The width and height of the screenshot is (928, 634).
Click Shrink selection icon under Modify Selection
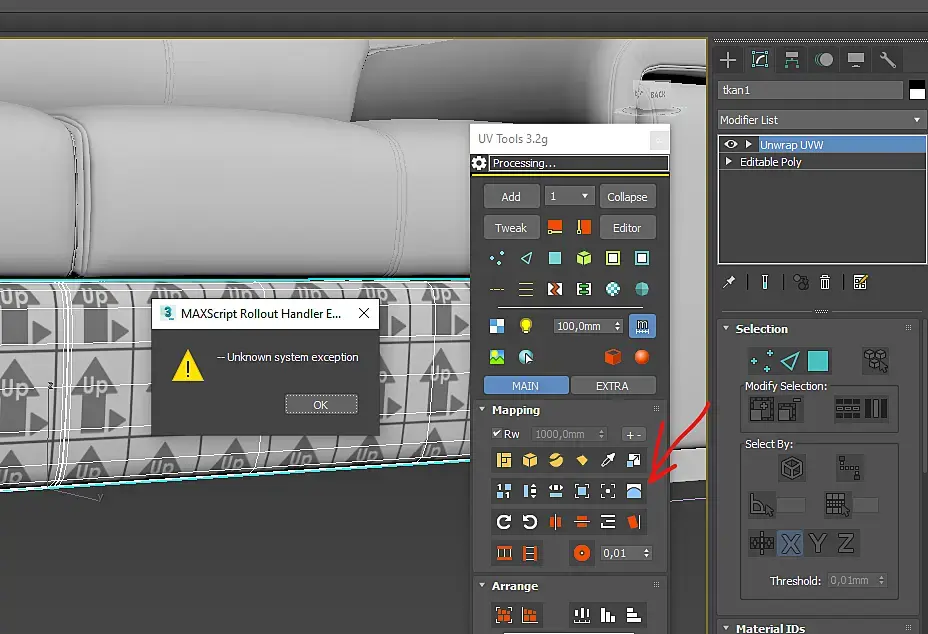[790, 409]
